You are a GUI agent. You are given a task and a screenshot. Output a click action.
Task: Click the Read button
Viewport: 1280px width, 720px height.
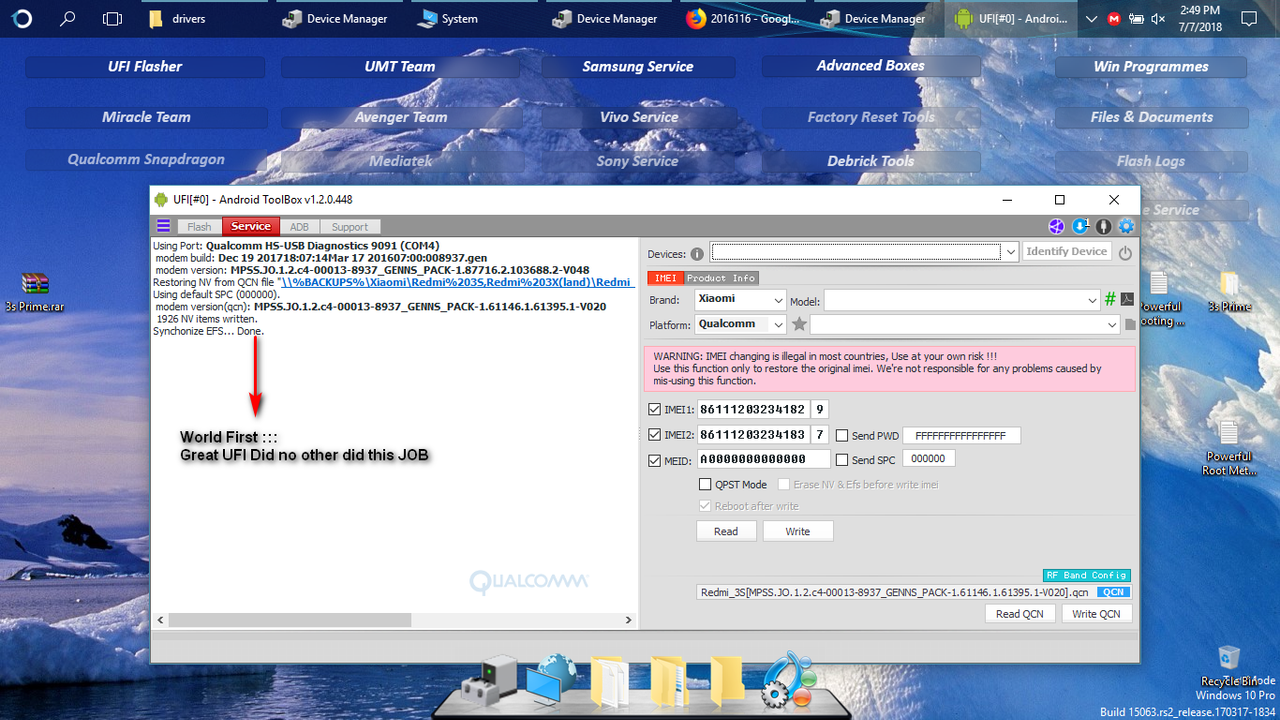click(726, 531)
